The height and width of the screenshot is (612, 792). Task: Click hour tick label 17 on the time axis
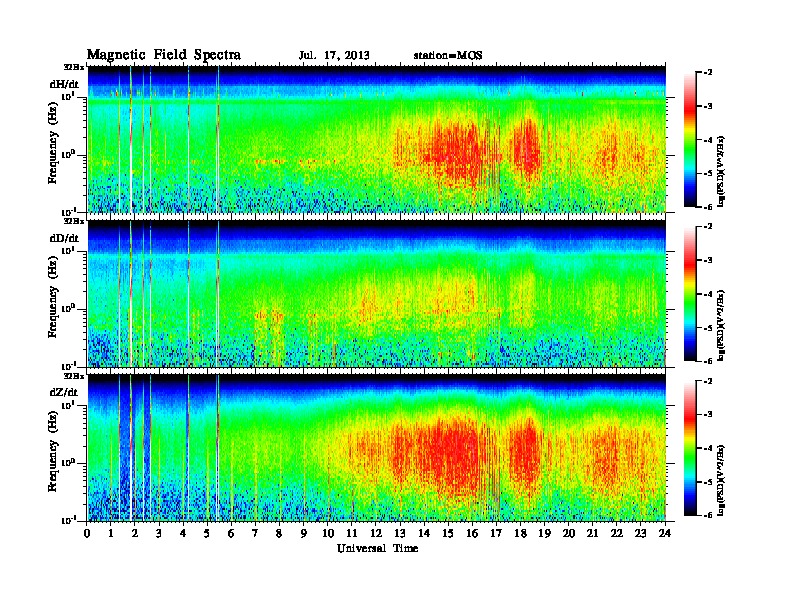point(497,534)
